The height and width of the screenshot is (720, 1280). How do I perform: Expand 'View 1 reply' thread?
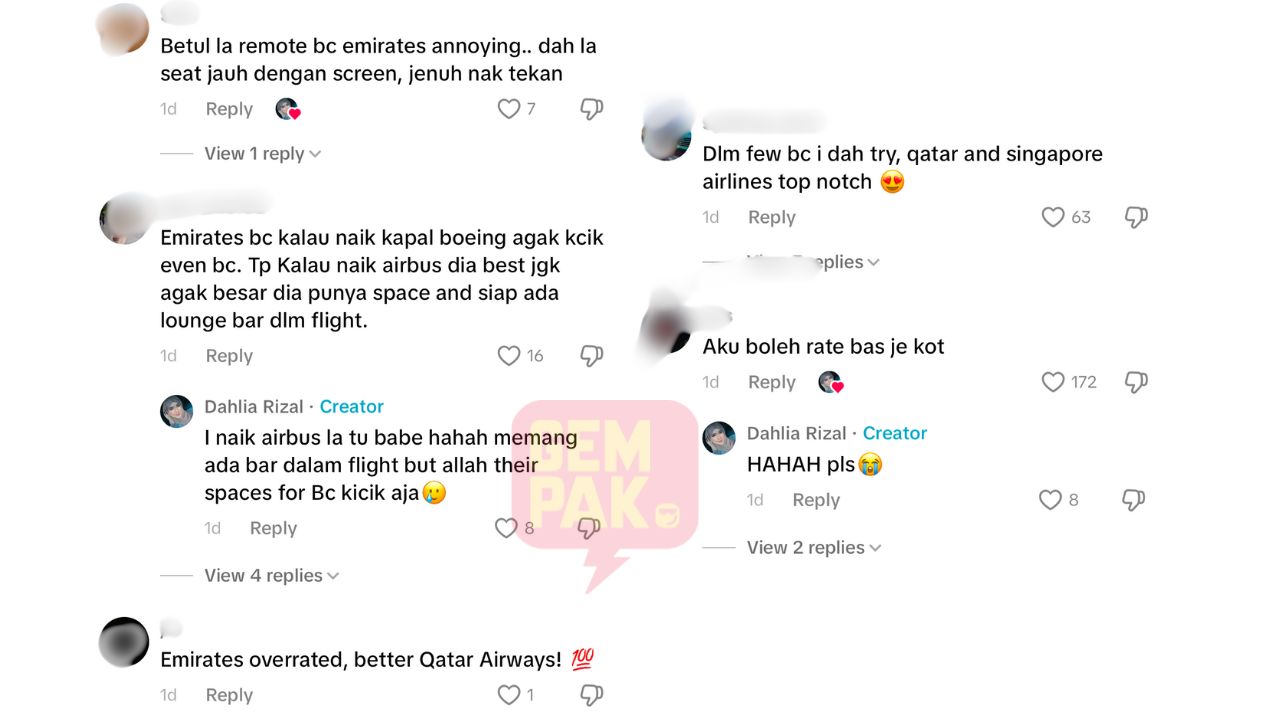click(x=263, y=153)
